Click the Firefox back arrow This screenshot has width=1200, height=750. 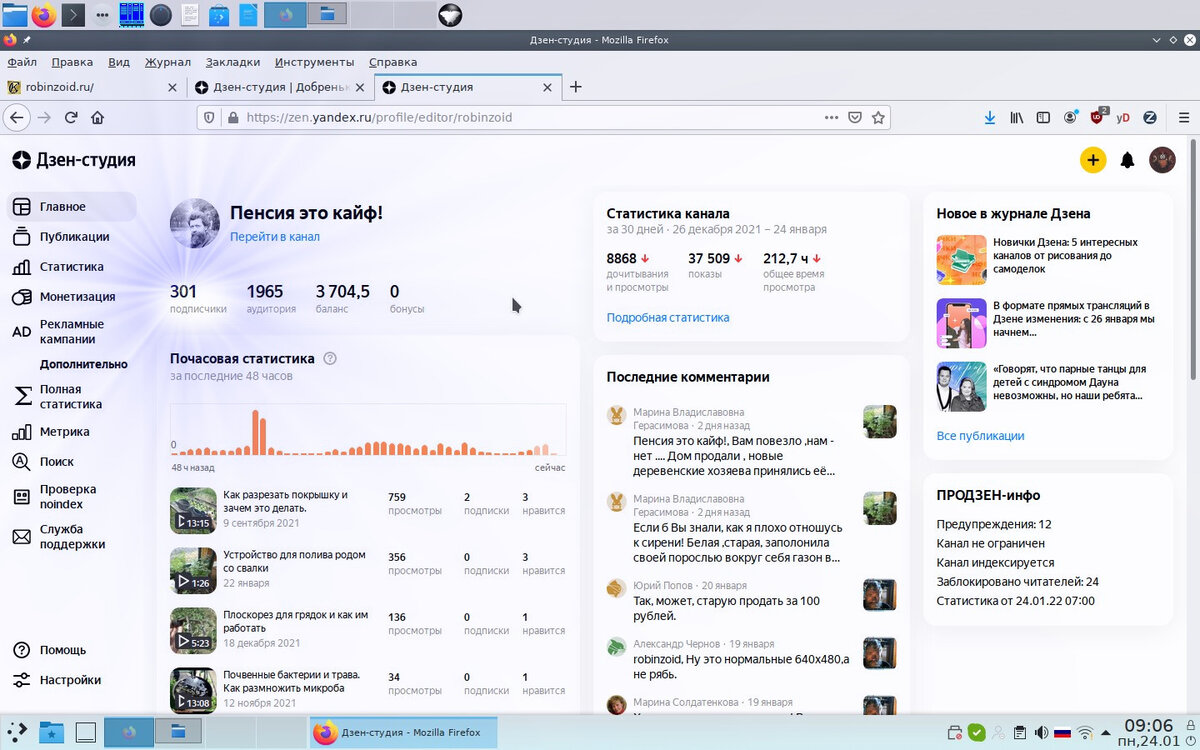tap(16, 117)
